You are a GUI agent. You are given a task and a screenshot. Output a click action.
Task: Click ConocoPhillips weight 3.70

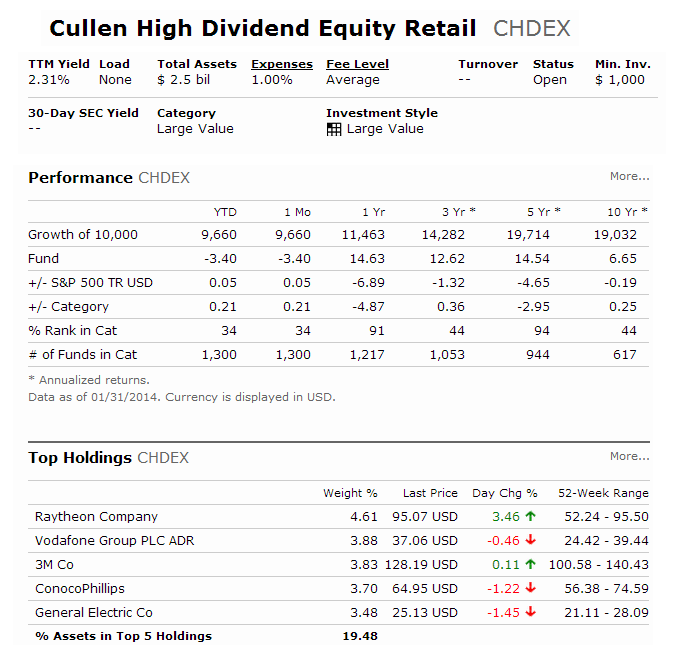(364, 588)
